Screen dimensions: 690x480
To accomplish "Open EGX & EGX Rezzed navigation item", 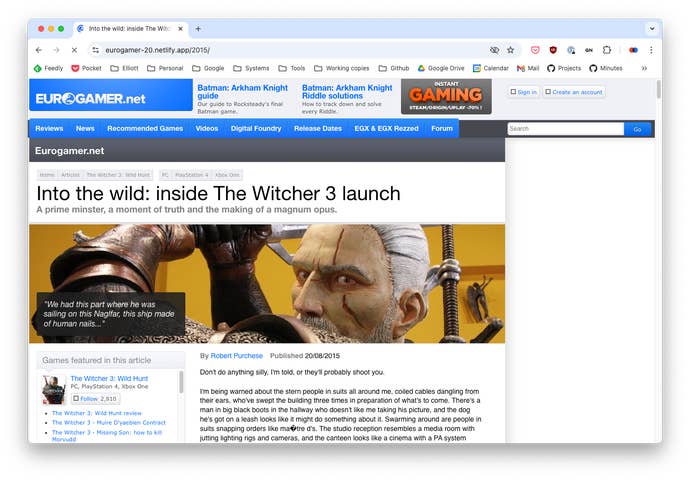I will pos(386,128).
